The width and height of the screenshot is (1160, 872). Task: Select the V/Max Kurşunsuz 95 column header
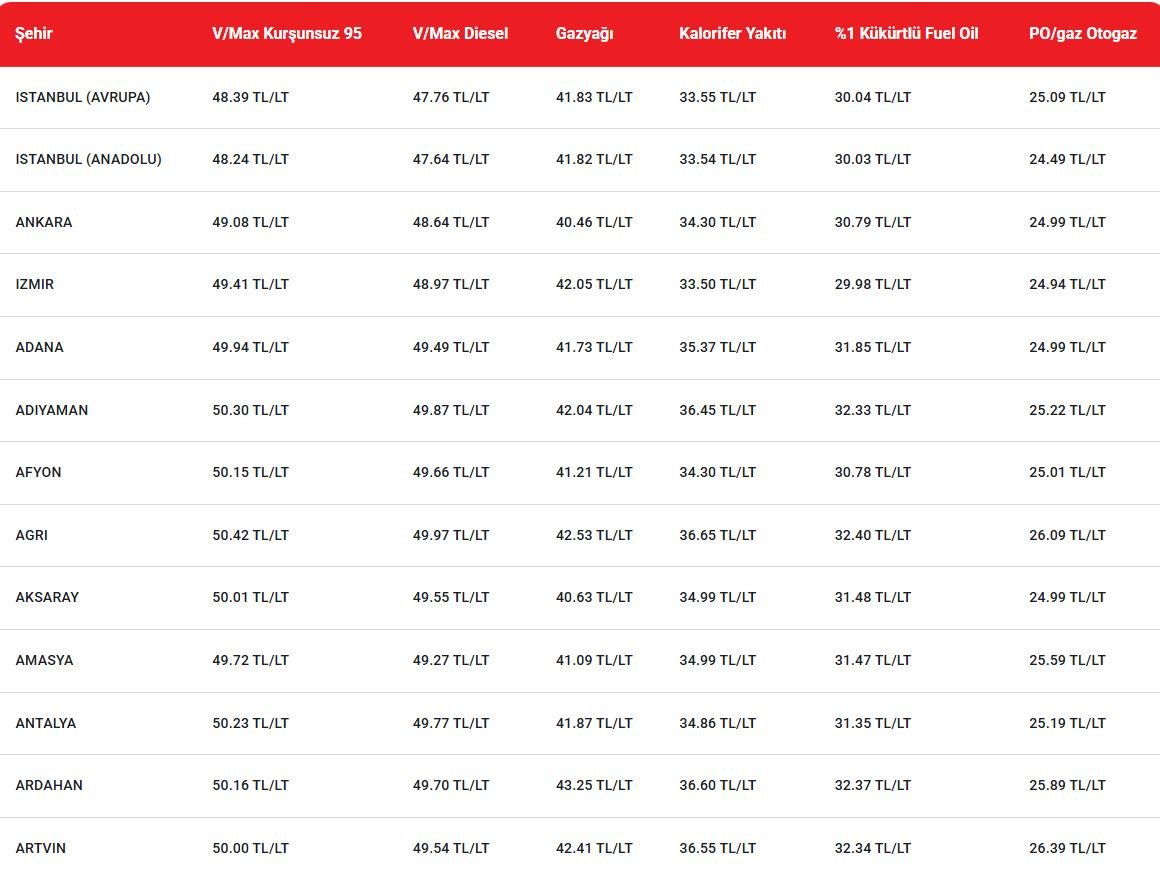pyautogui.click(x=287, y=33)
